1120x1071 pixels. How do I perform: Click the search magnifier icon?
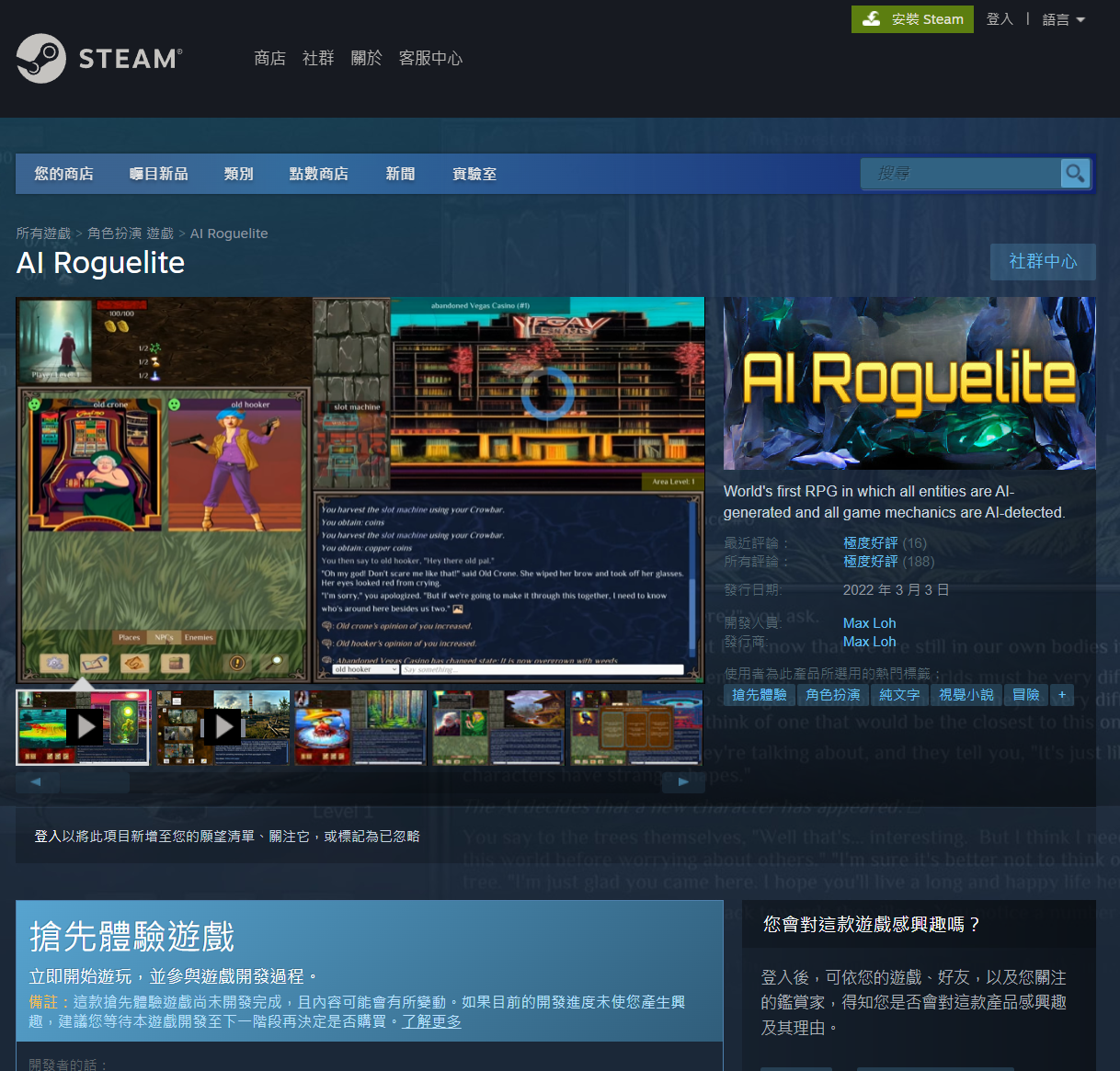click(x=1074, y=173)
